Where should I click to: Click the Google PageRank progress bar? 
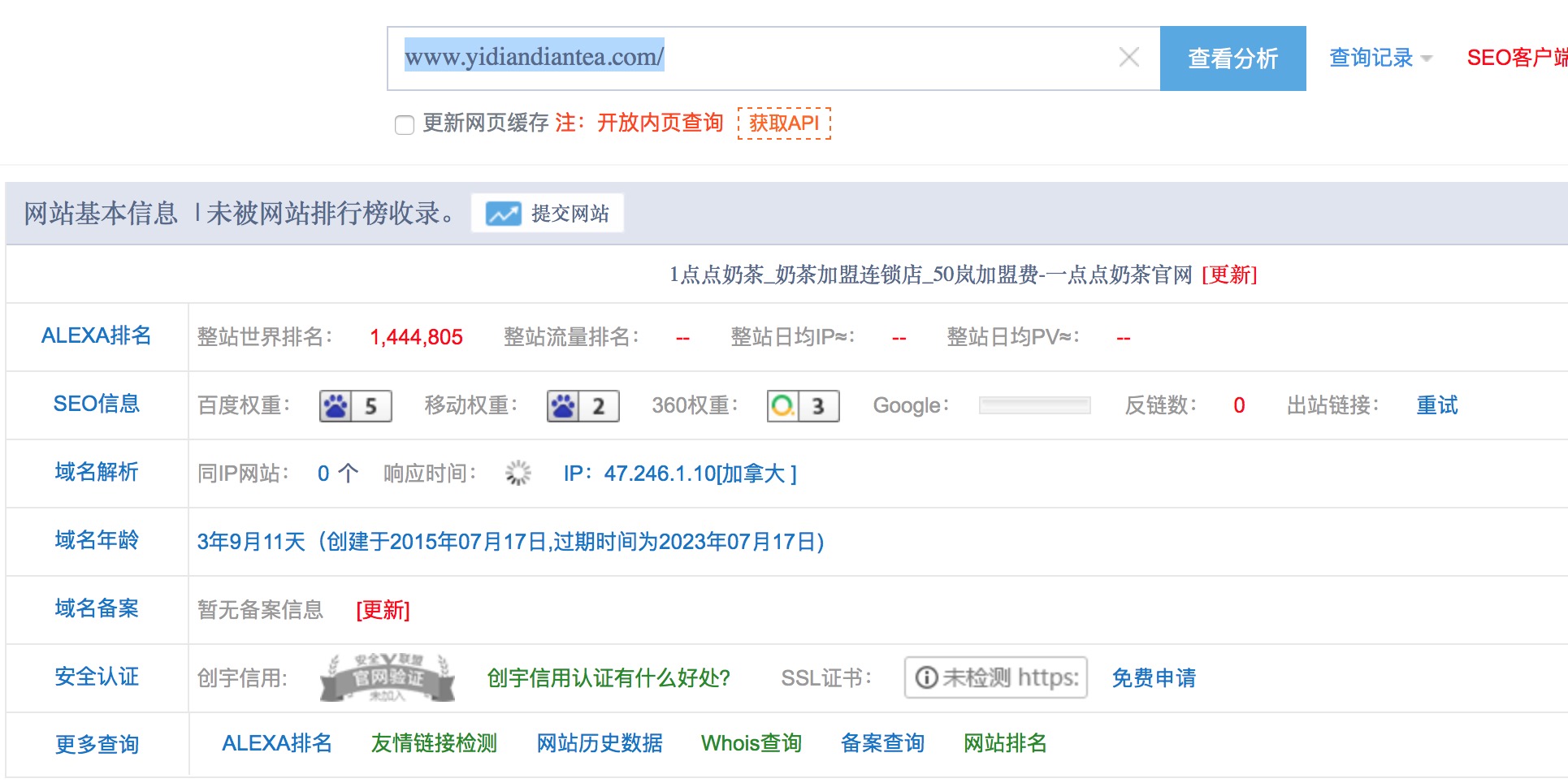[x=1035, y=405]
